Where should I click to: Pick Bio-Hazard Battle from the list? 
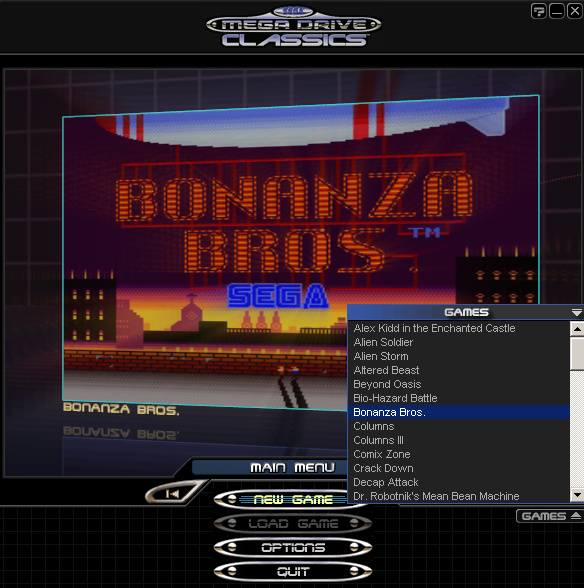(x=459, y=398)
